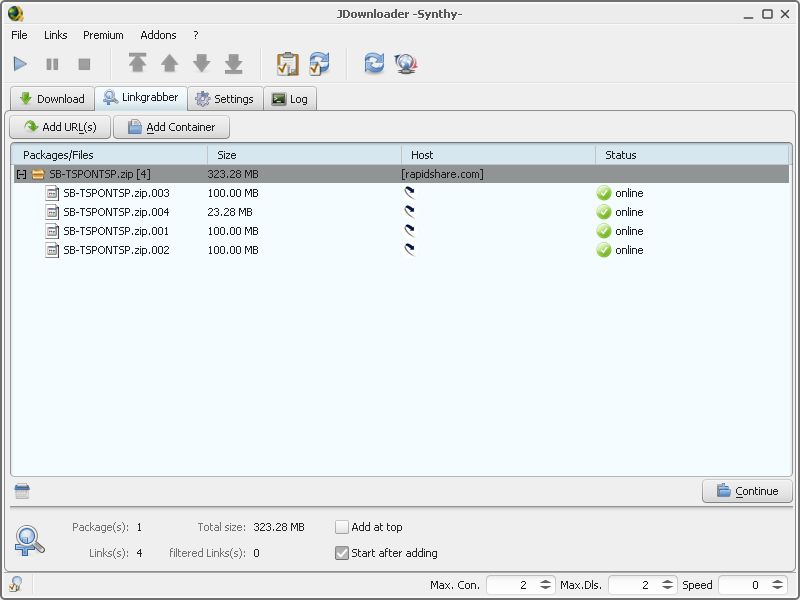Switch to the Download tab

(52, 98)
